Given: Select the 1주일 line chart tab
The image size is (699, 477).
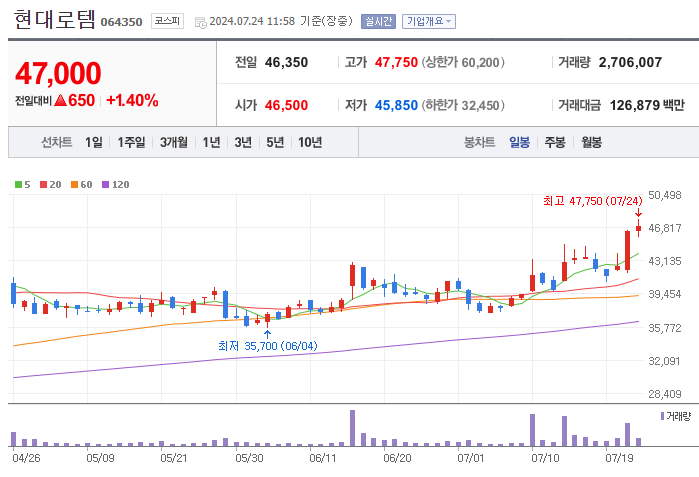Looking at the screenshot, I should coord(132,142).
